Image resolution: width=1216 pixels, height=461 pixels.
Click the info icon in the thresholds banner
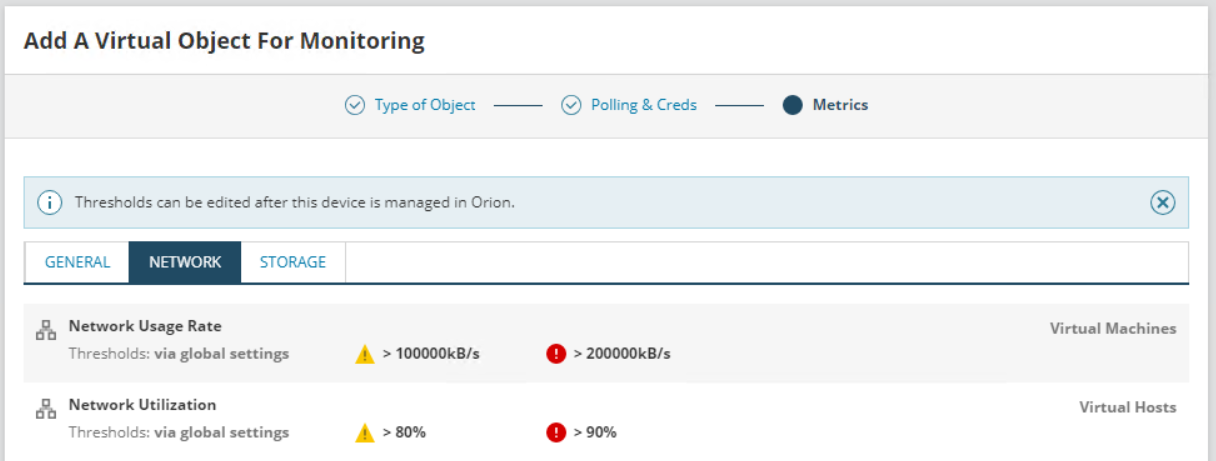click(50, 203)
